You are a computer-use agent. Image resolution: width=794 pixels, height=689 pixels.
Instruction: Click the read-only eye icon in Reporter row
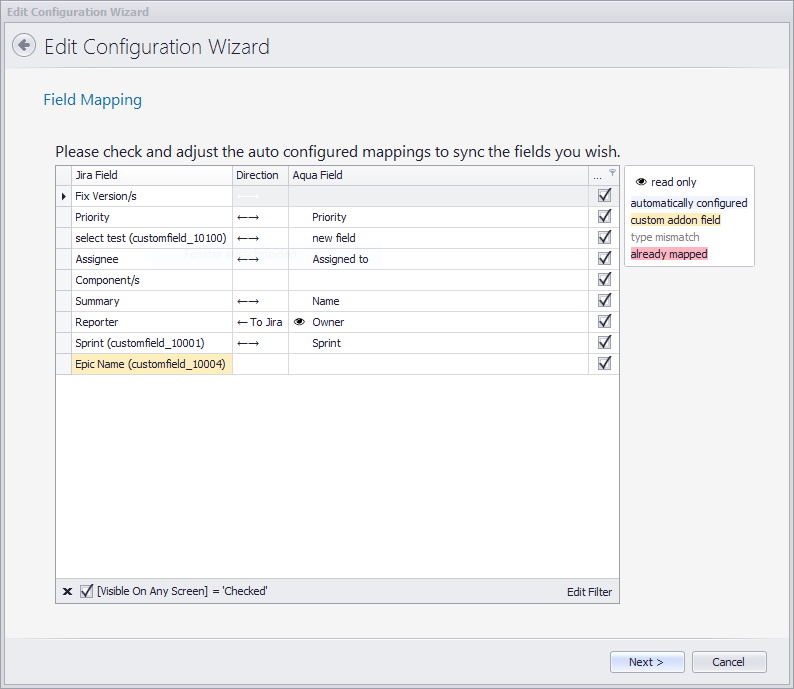point(299,322)
